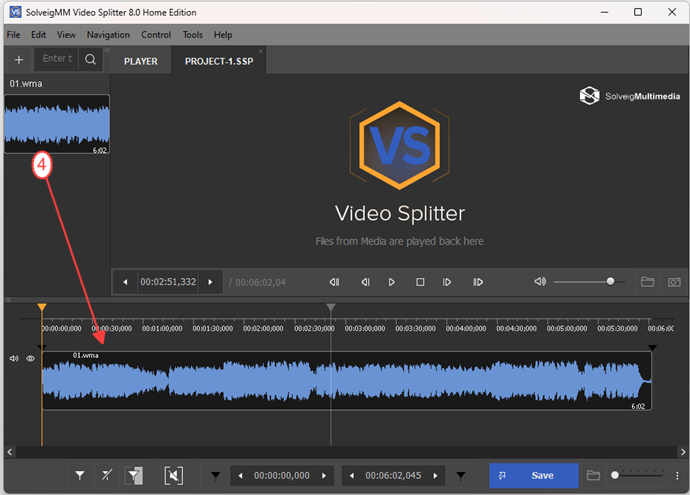Click the orange start marker on timeline
This screenshot has height=495, width=690.
(x=42, y=307)
